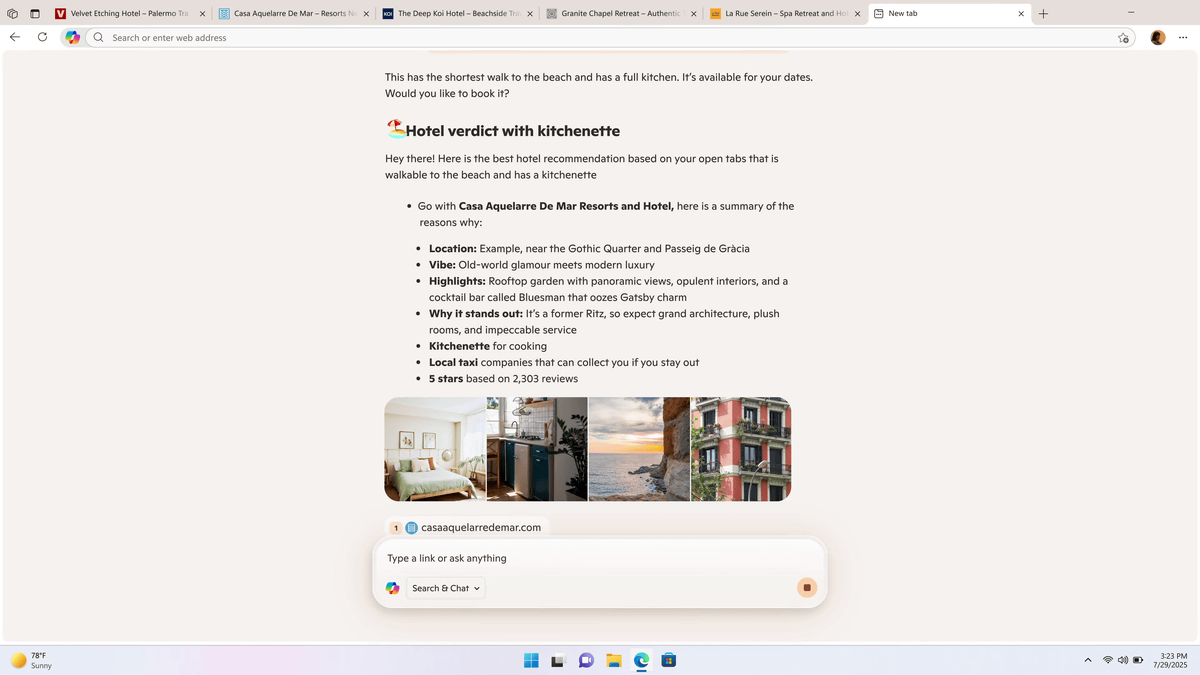1200x675 pixels.
Task: Switch to the La Rue Serein tab
Action: tap(786, 14)
